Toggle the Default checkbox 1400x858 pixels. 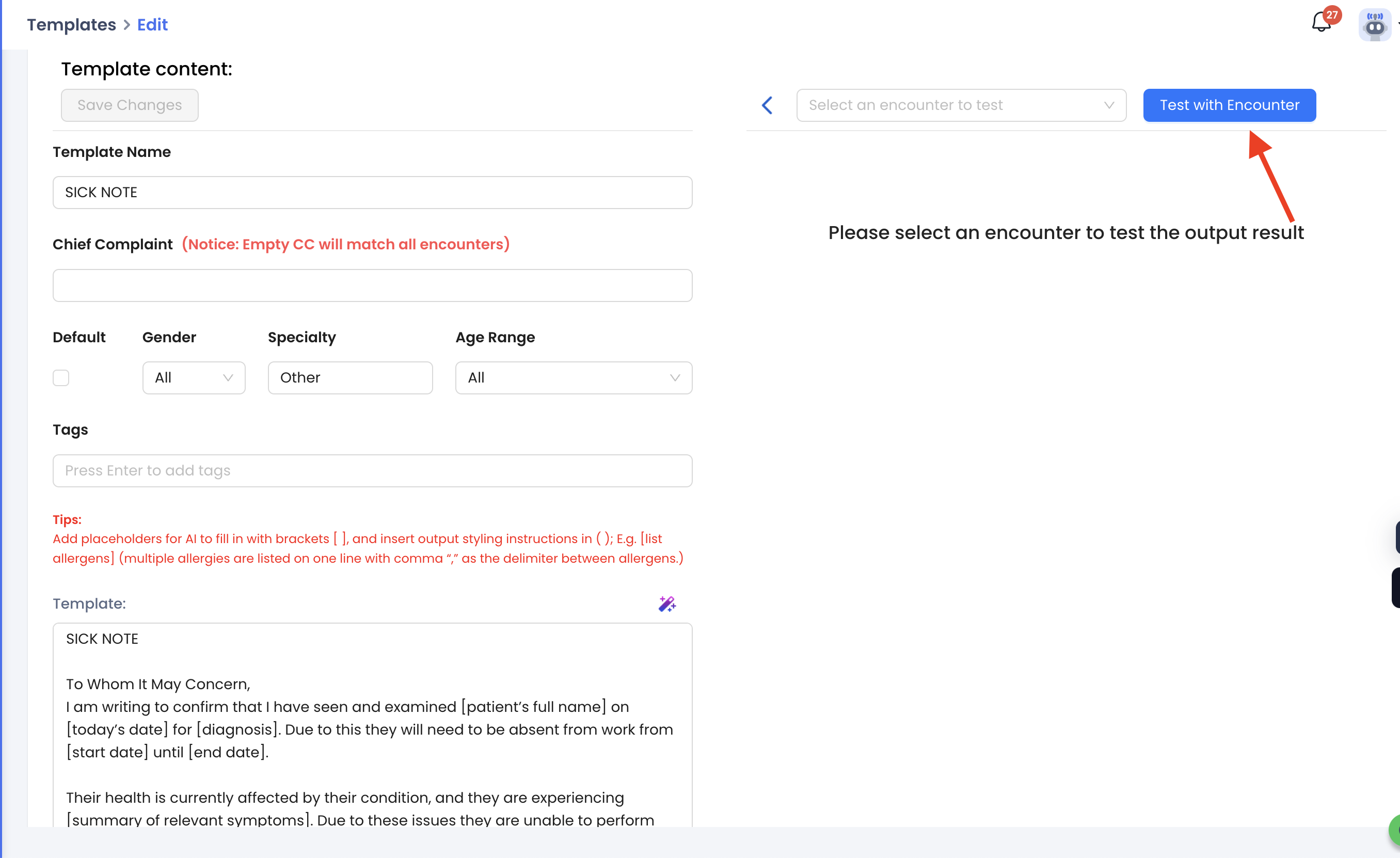[61, 378]
